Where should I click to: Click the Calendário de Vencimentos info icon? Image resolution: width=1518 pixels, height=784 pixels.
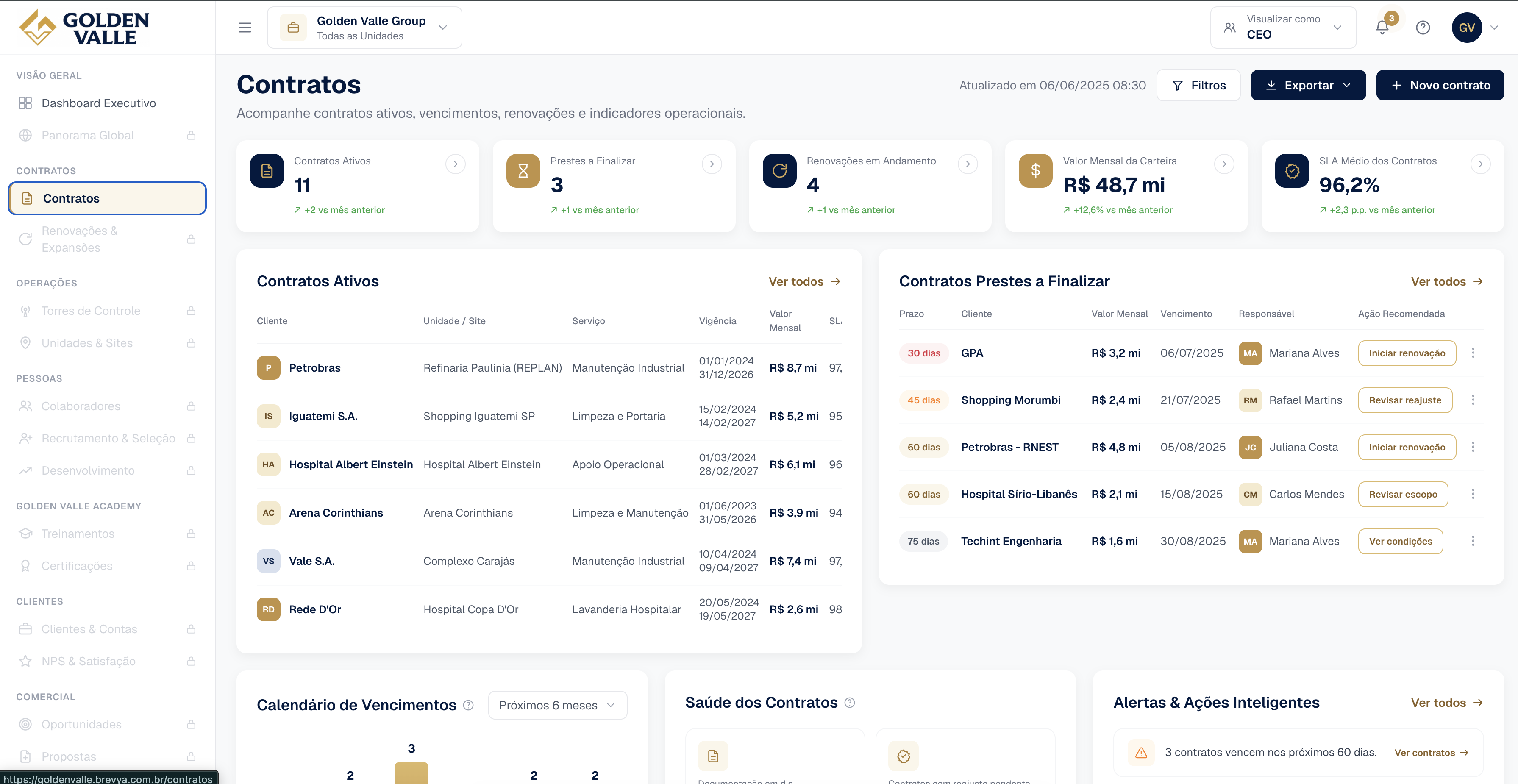[468, 705]
